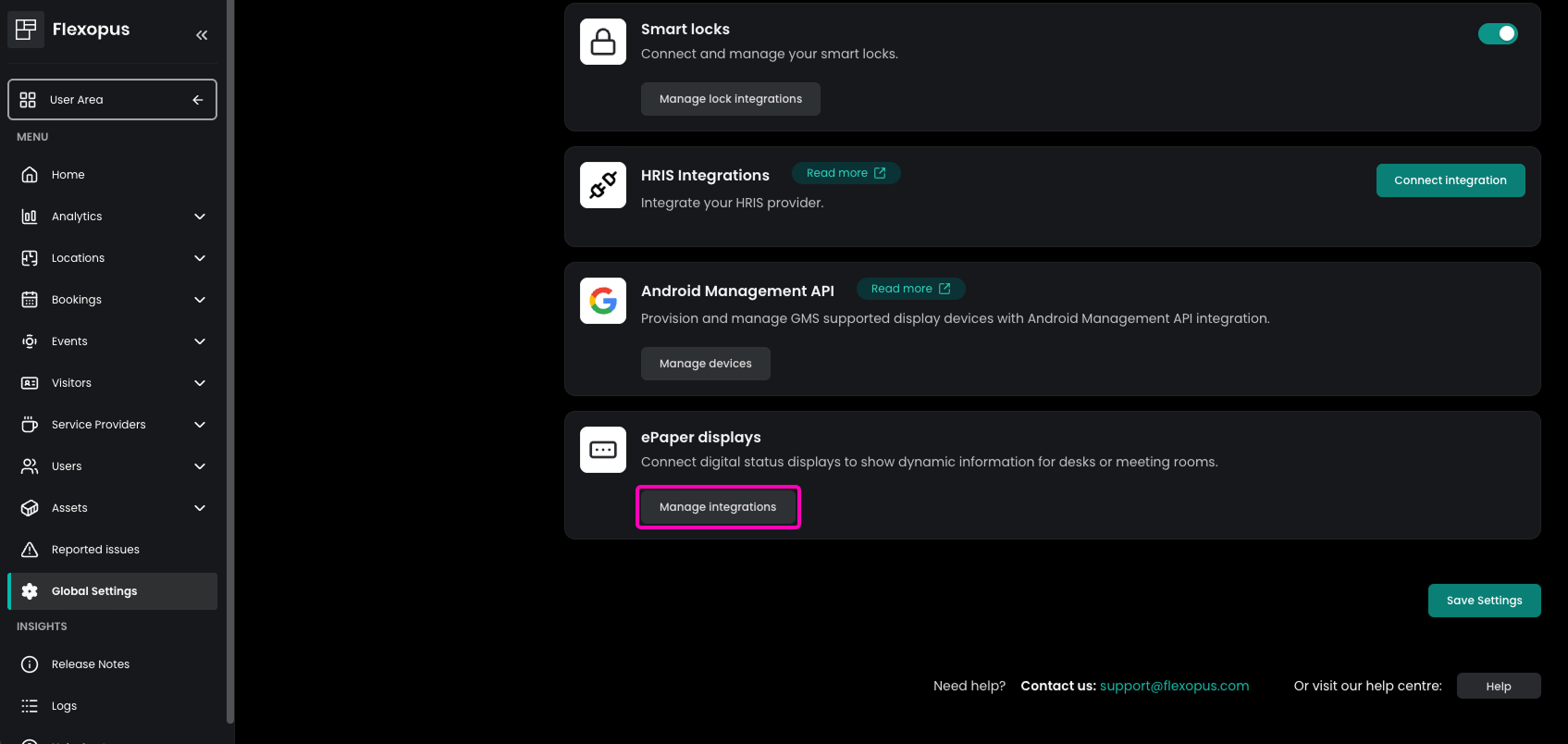The image size is (1568, 744).
Task: Open Logs in the sidebar
Action: click(112, 706)
